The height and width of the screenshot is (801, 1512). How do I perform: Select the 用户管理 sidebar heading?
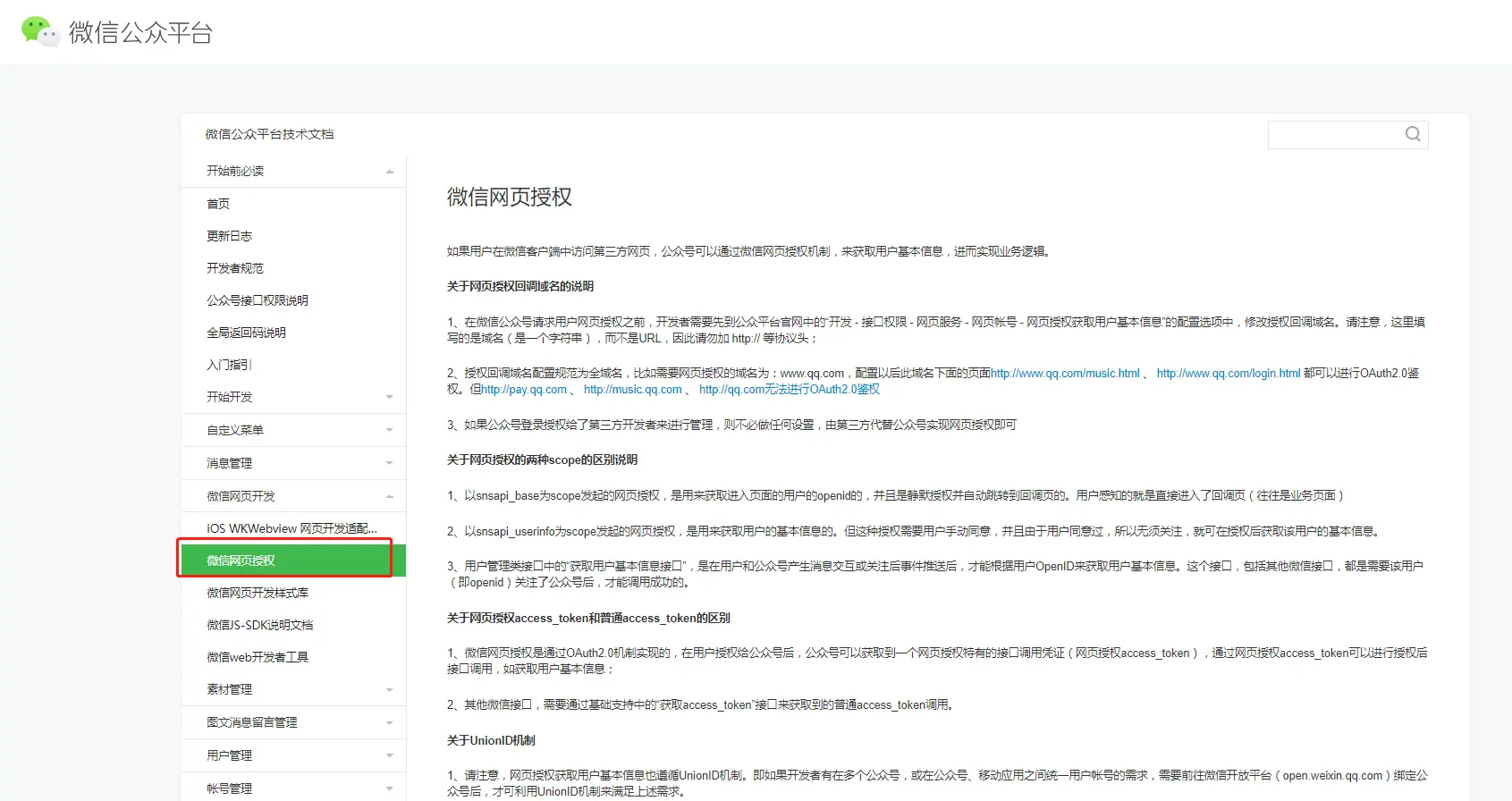(230, 755)
